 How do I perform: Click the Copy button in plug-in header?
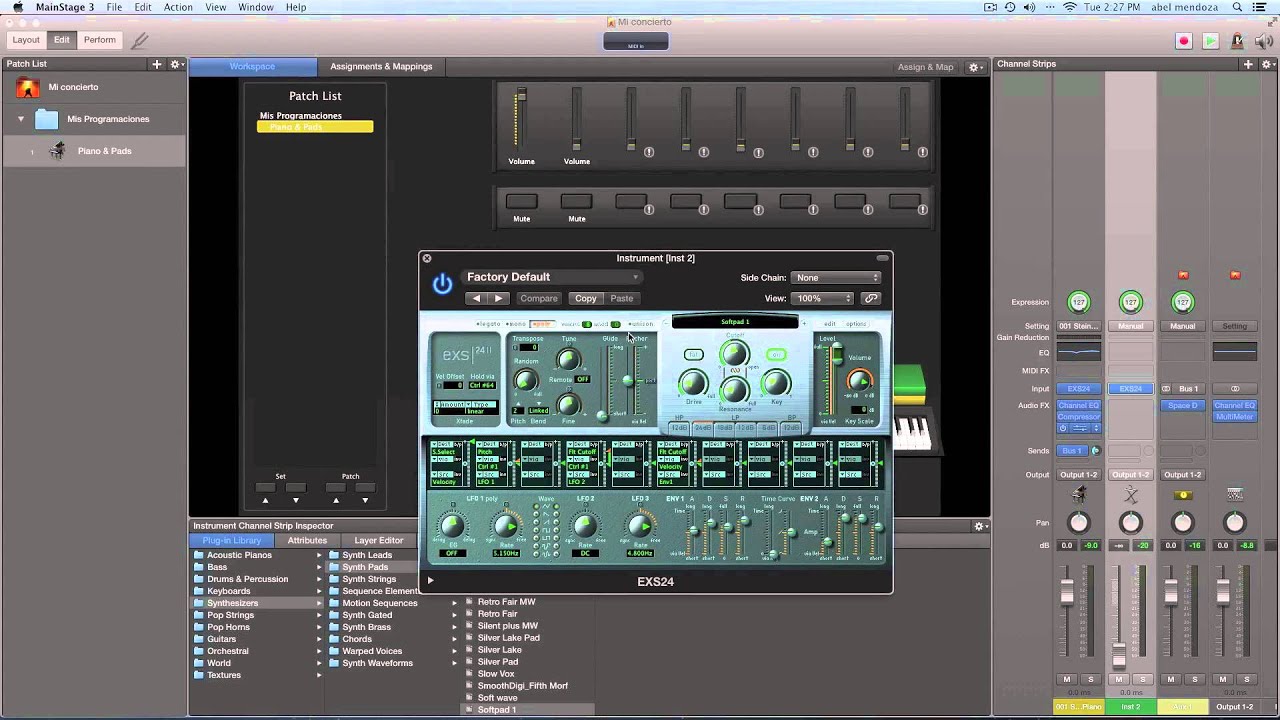(586, 298)
